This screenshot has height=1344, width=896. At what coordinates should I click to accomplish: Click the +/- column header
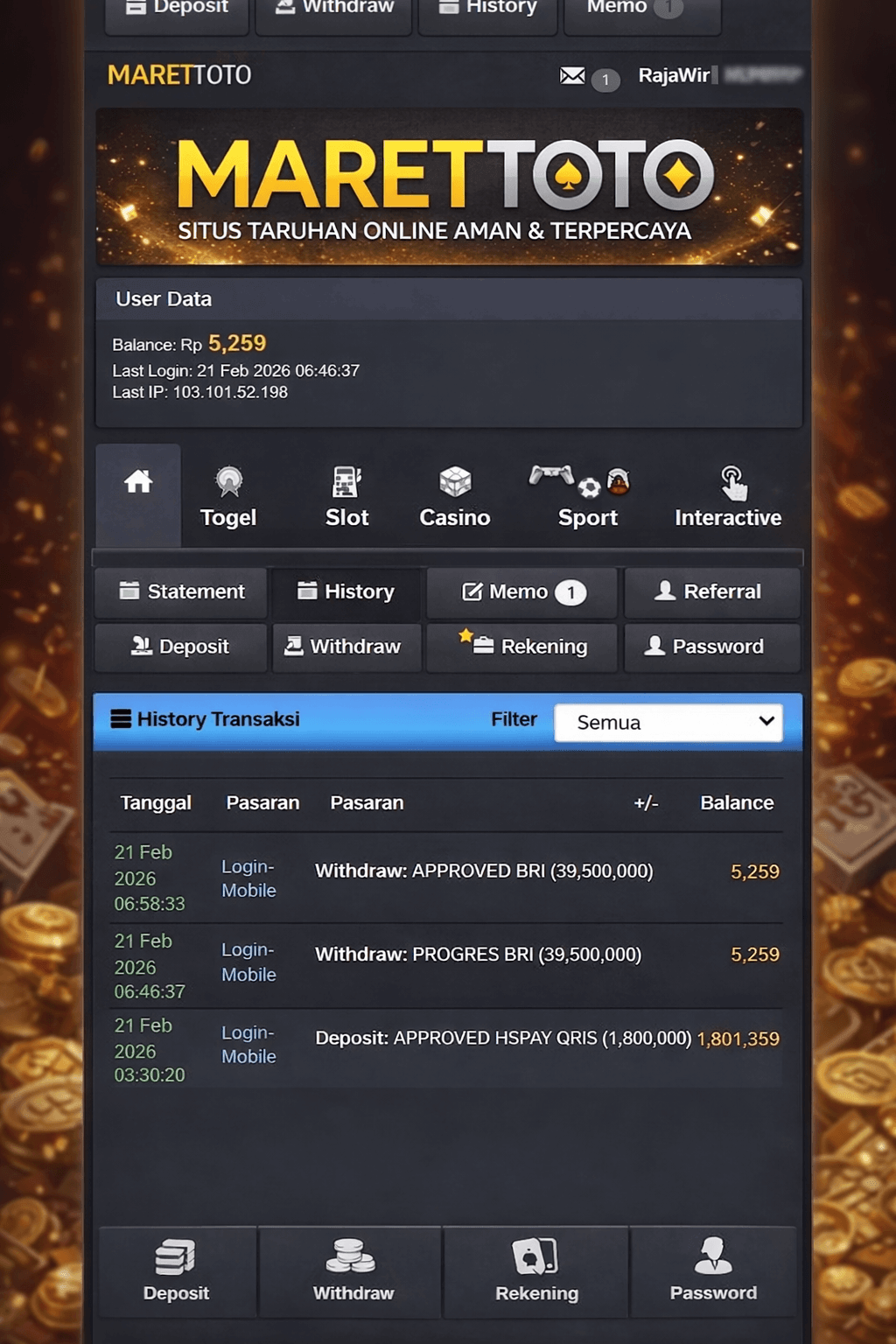[646, 803]
